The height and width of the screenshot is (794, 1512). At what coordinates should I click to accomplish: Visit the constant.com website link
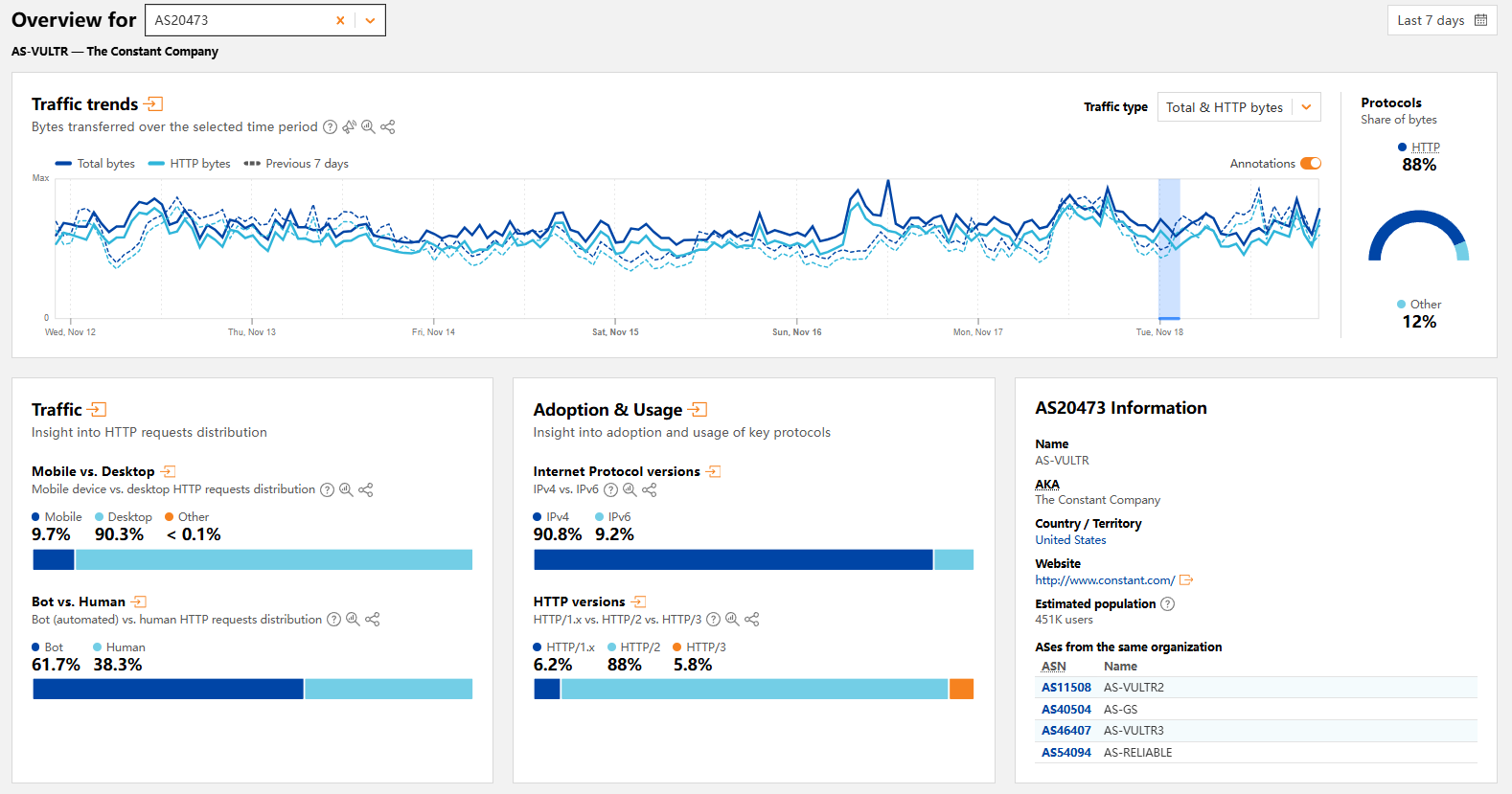[1104, 580]
